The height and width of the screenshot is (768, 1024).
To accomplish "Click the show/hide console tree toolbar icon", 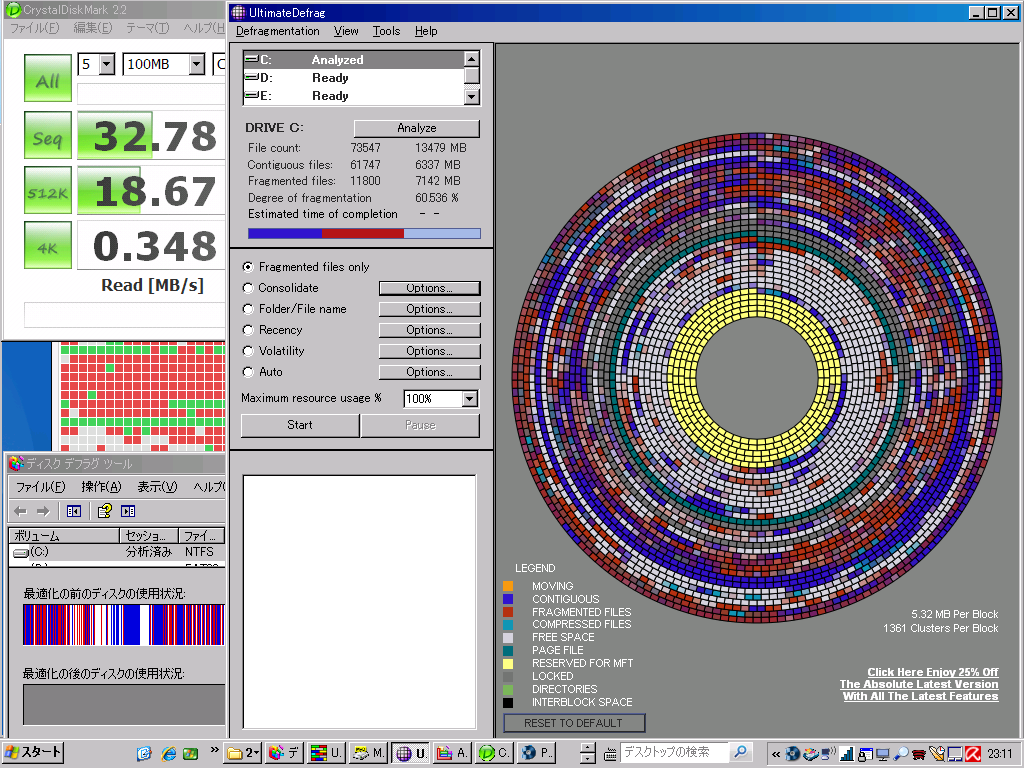I will click(73, 511).
